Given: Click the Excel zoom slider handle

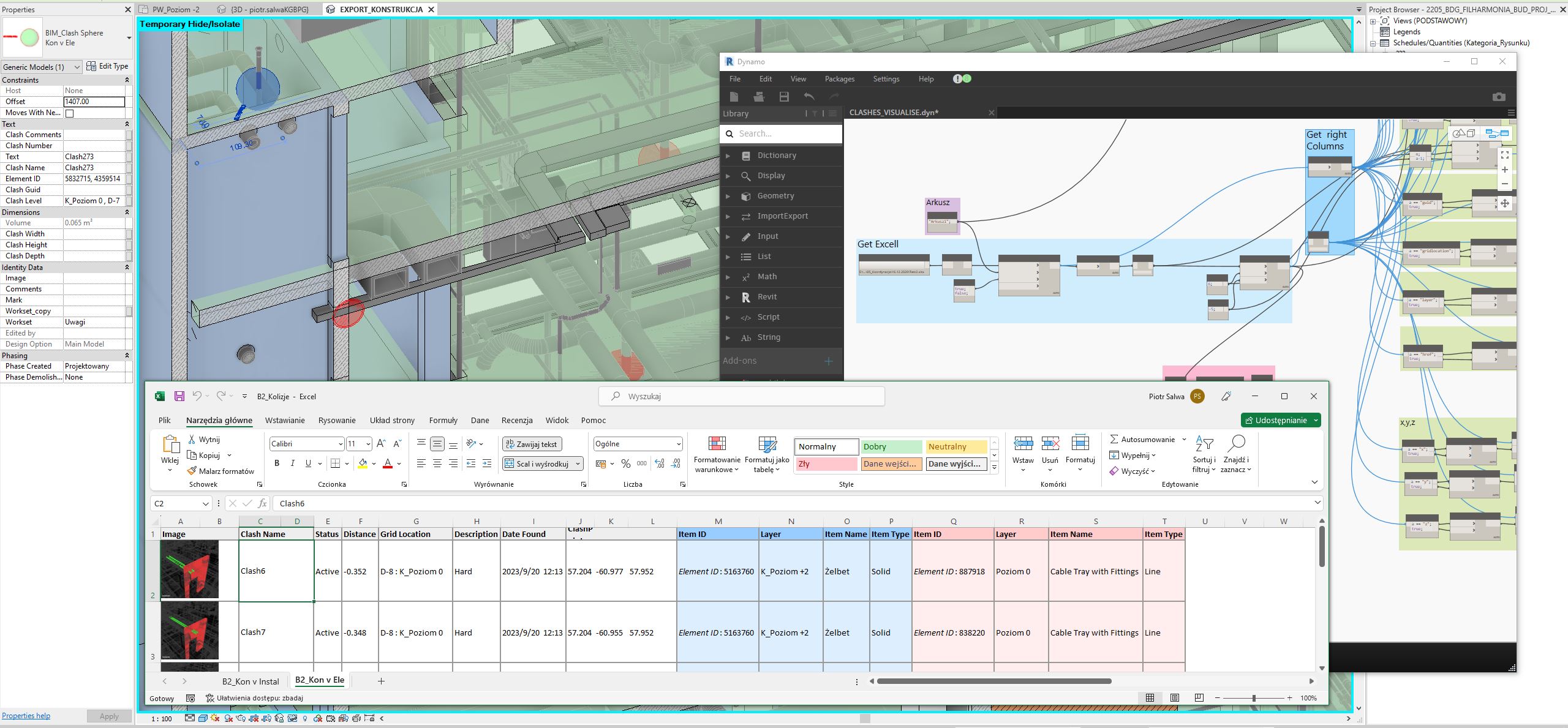Looking at the screenshot, I should [1254, 698].
